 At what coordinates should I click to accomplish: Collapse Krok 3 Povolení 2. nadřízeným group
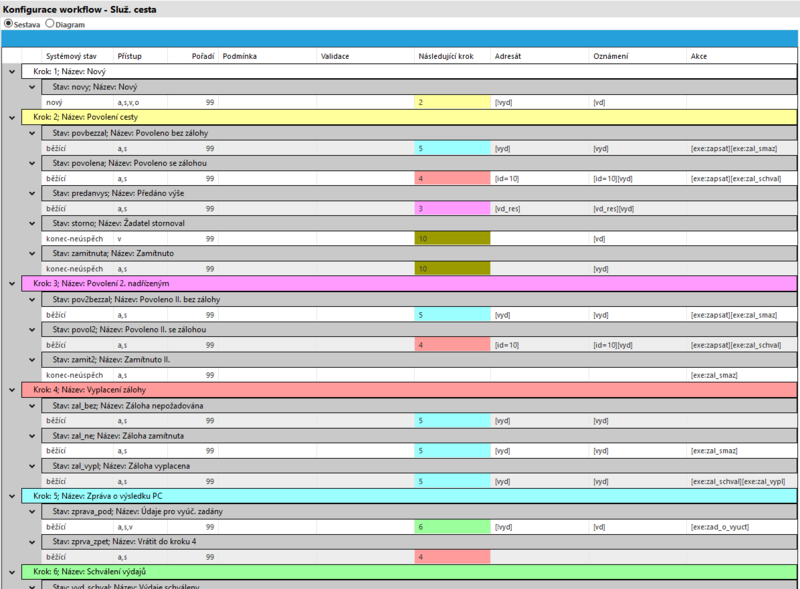[12, 283]
